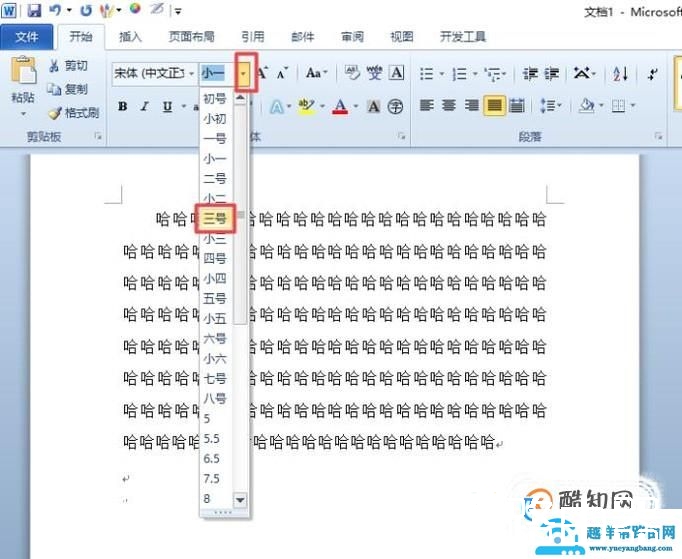The height and width of the screenshot is (559, 682).
Task: Click the Increase Indent icon
Action: click(552, 74)
